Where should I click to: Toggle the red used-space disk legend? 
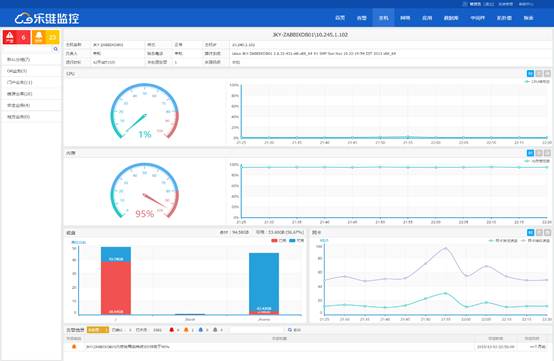pos(279,241)
